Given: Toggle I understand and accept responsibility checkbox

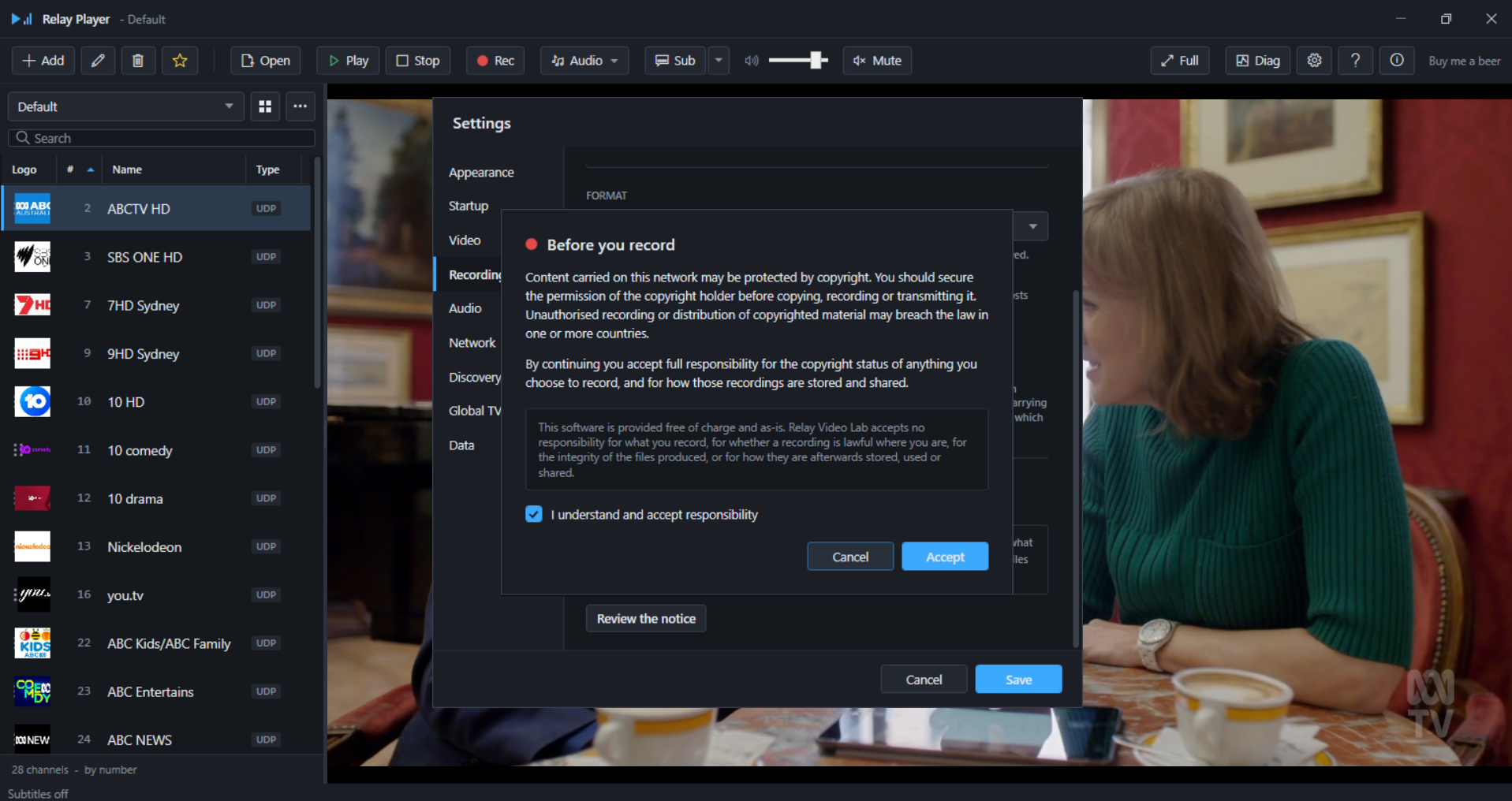Looking at the screenshot, I should click(x=534, y=514).
